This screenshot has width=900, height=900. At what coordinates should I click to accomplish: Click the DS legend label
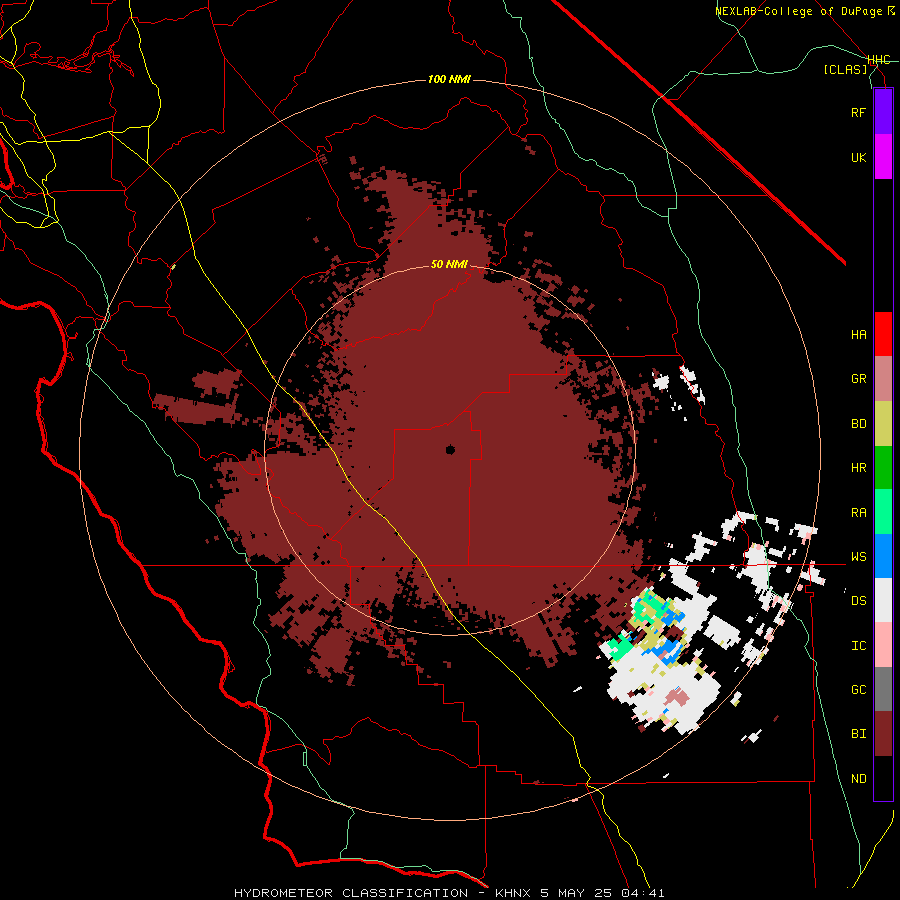[858, 601]
